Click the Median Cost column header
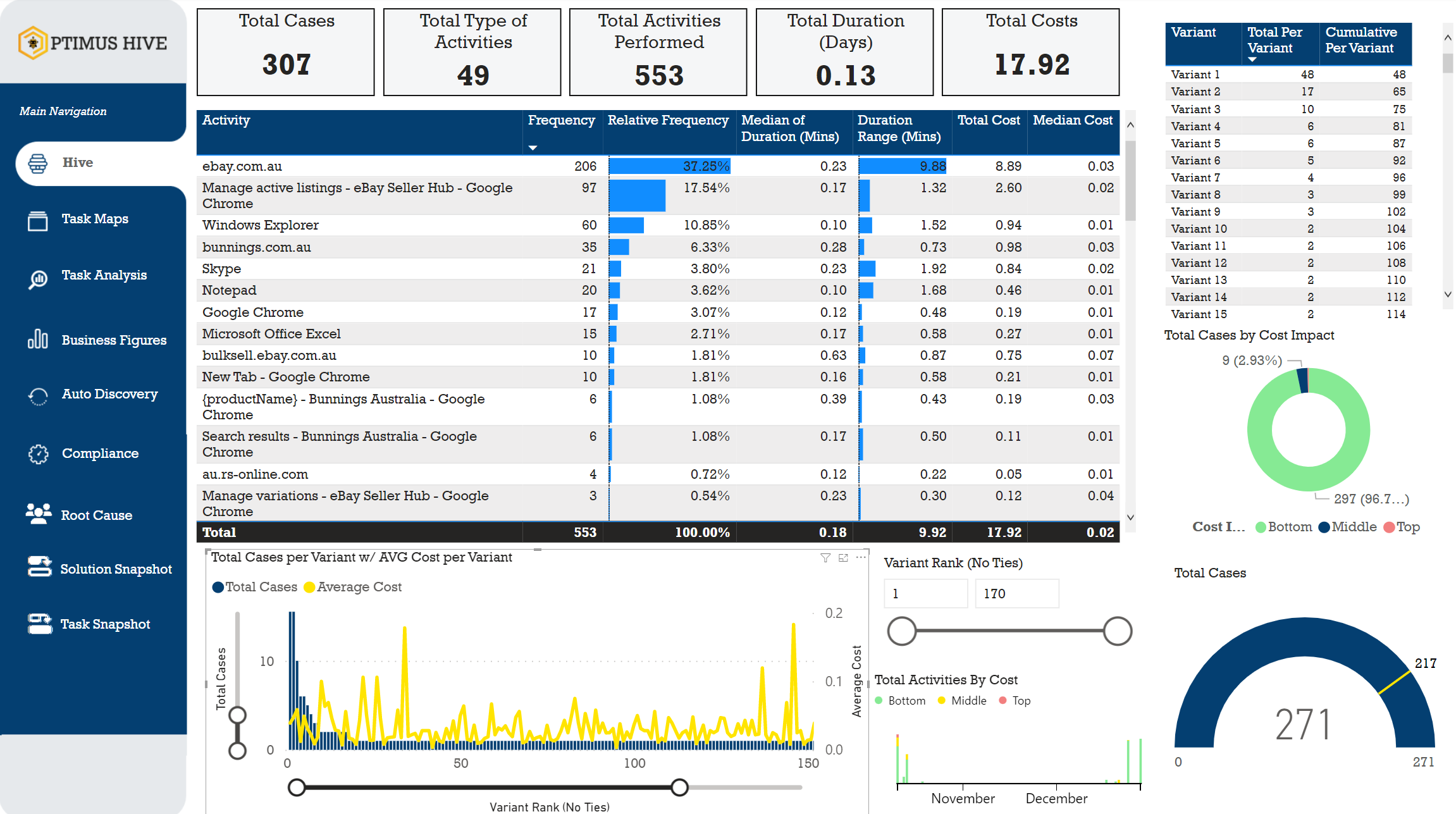This screenshot has height=814, width=1456. [x=1073, y=120]
